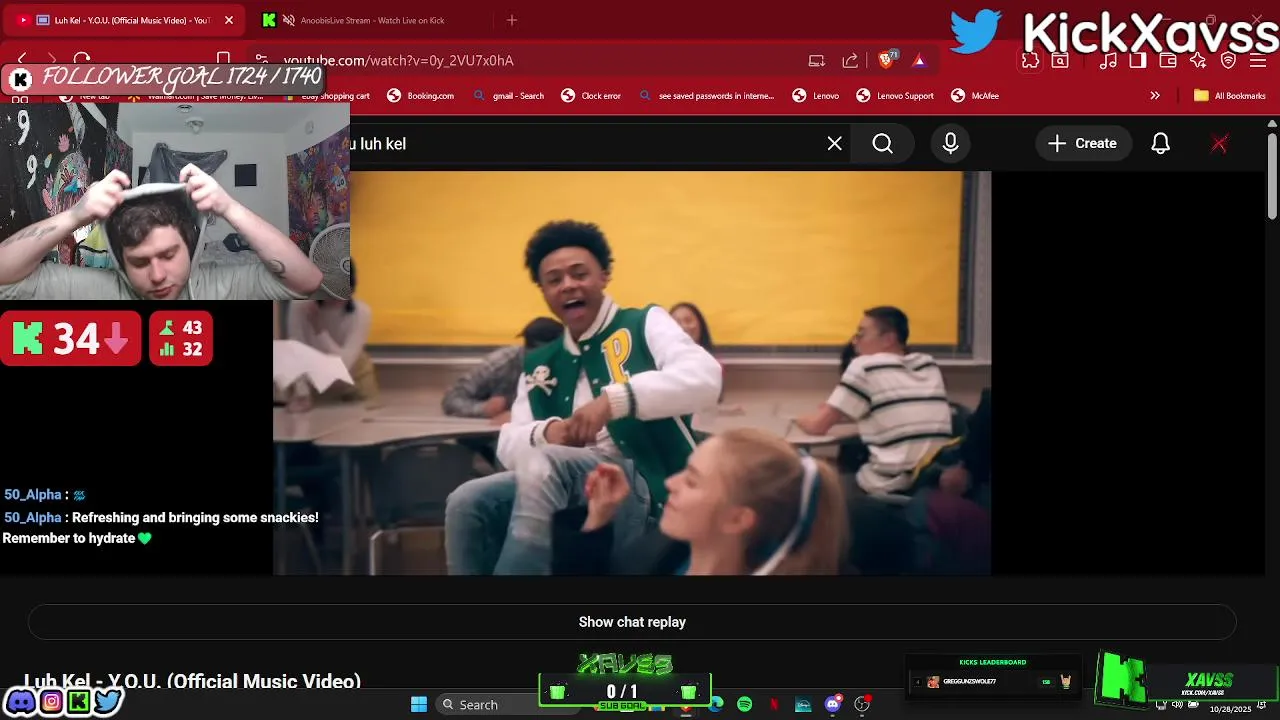Image resolution: width=1280 pixels, height=720 pixels.
Task: Open the Lenovo bookmark
Action: pyautogui.click(x=816, y=96)
